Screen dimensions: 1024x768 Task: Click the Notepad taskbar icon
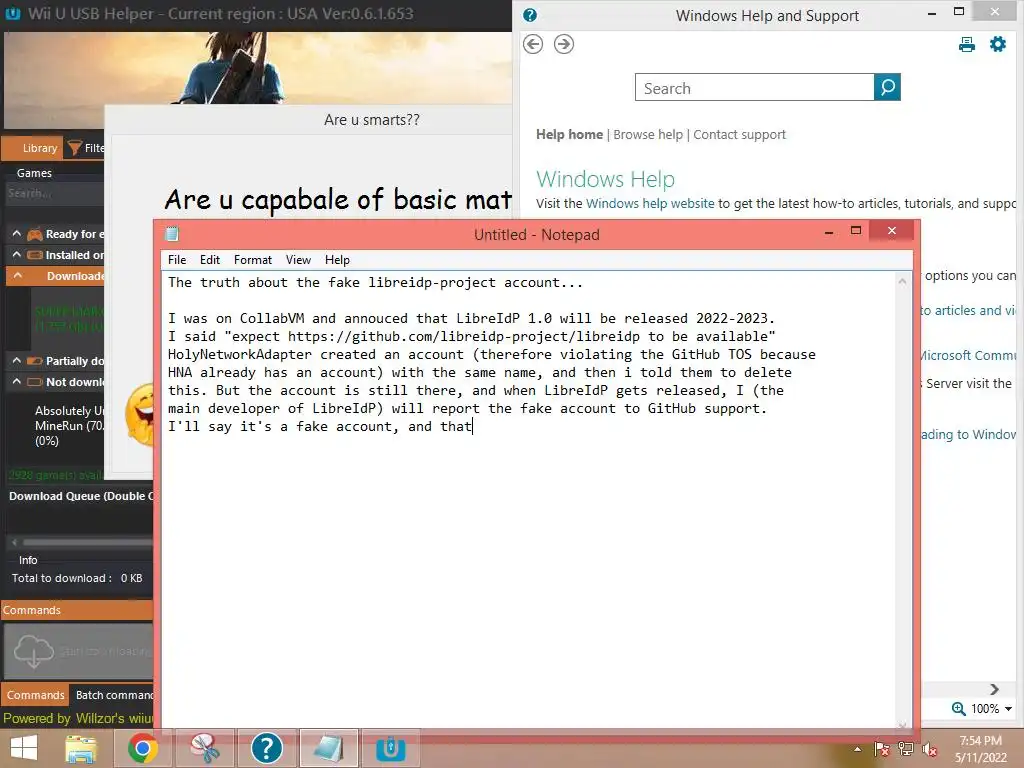(x=328, y=748)
